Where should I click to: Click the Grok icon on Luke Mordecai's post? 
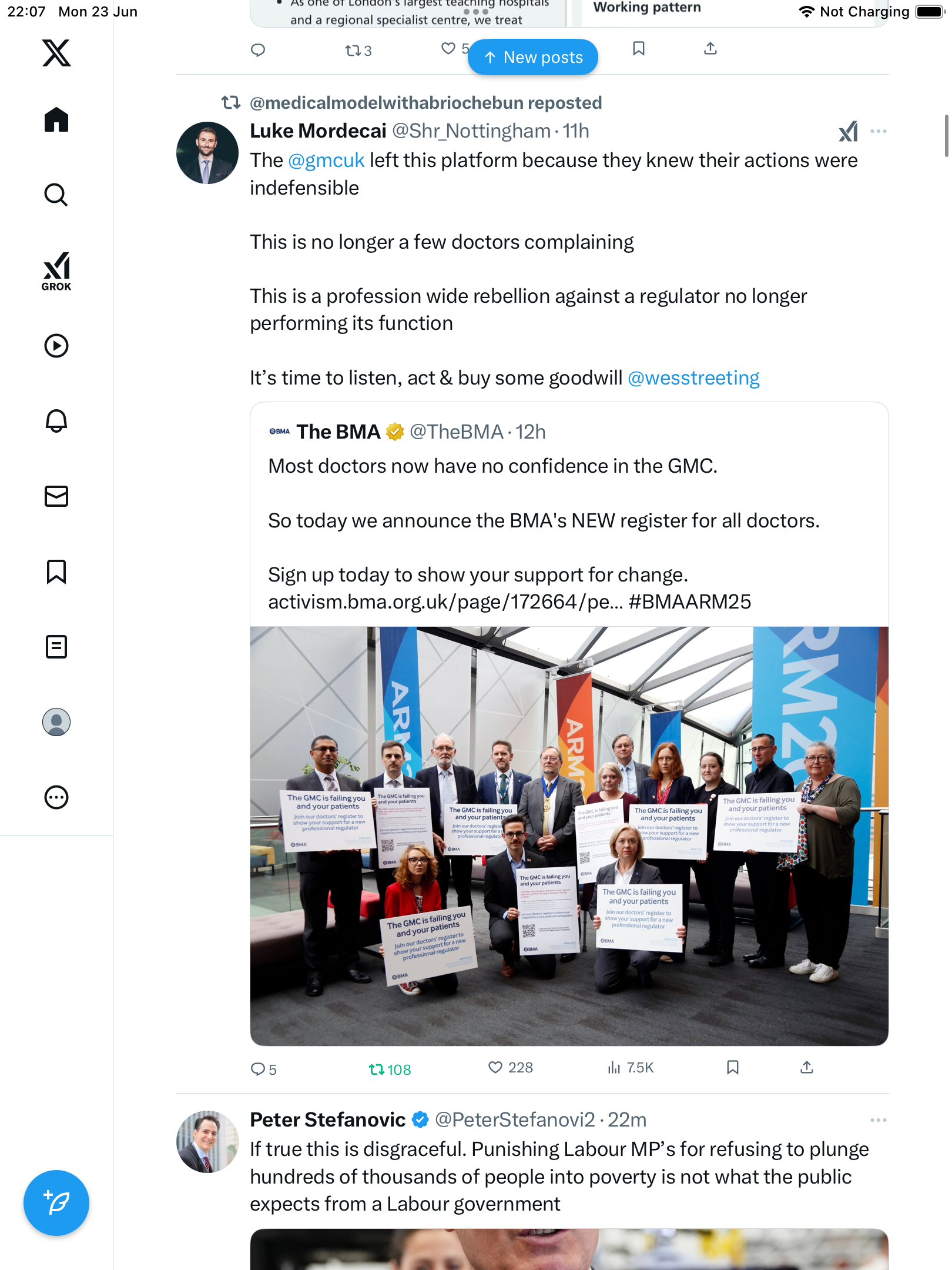[848, 131]
